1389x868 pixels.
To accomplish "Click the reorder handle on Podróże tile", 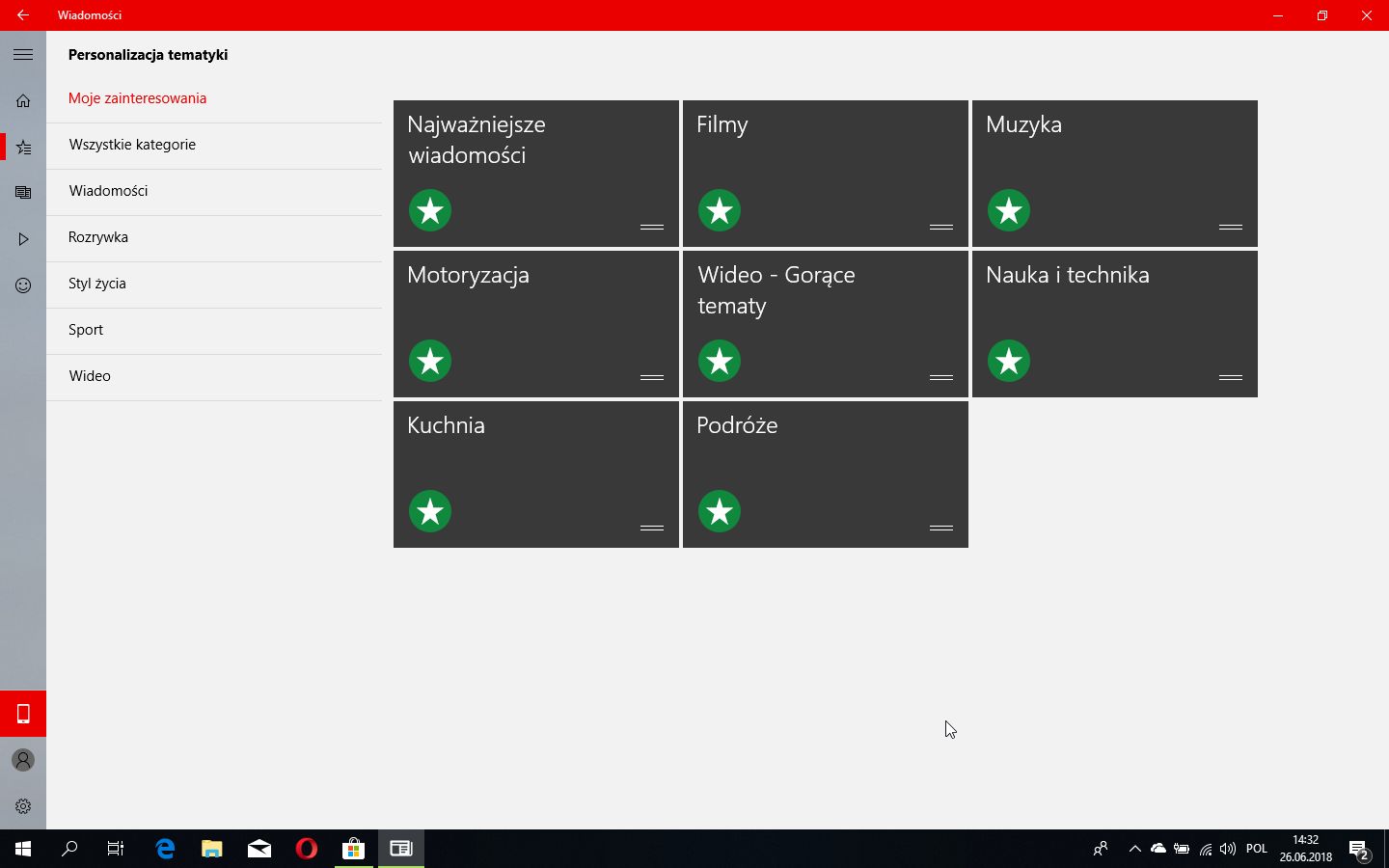I will (x=941, y=528).
